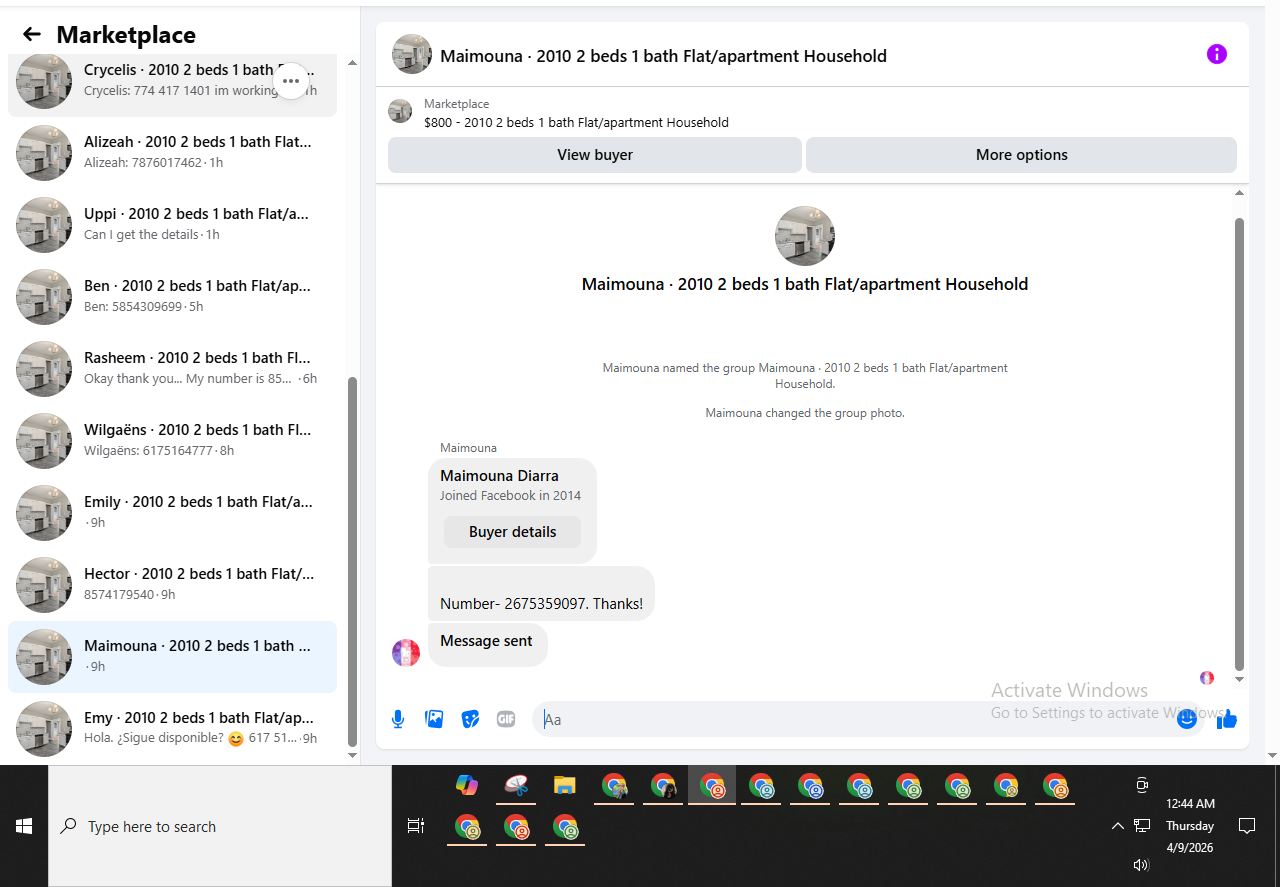Open File Explorer from the taskbar
Screen dimensions: 1280x887
(x=565, y=786)
